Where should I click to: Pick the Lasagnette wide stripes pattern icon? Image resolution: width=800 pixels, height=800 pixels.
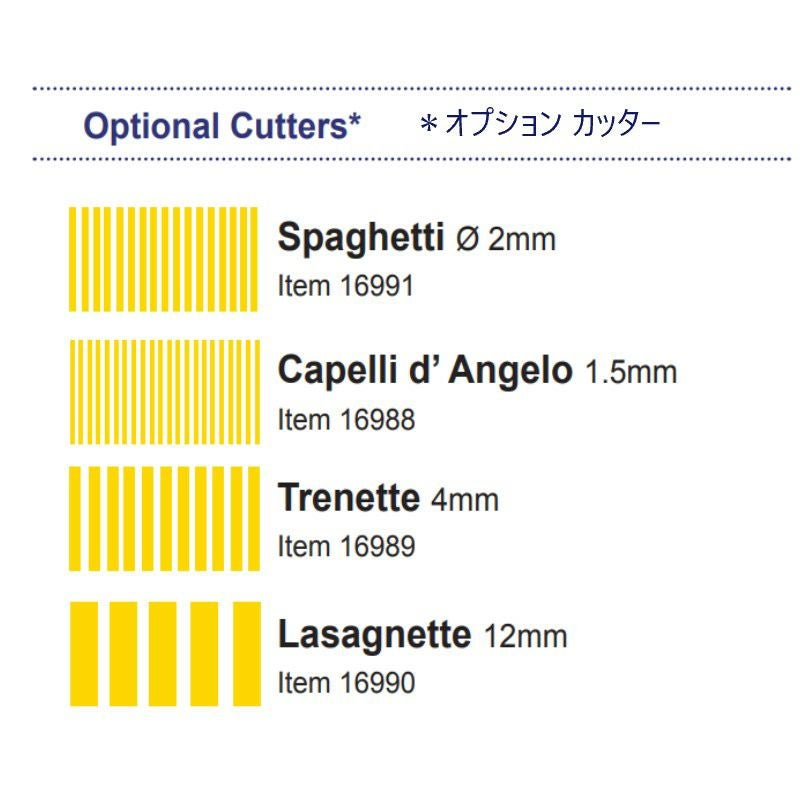click(x=164, y=653)
